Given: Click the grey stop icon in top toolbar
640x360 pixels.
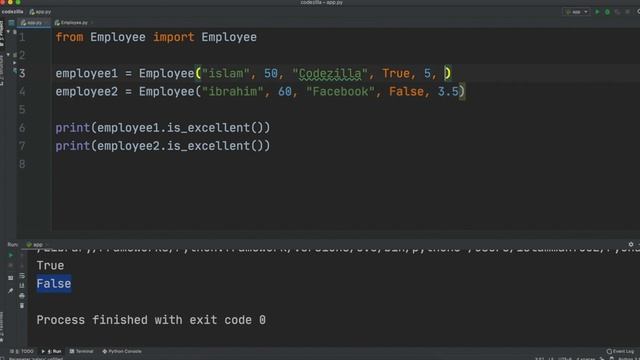Looking at the screenshot, I should click(x=628, y=12).
